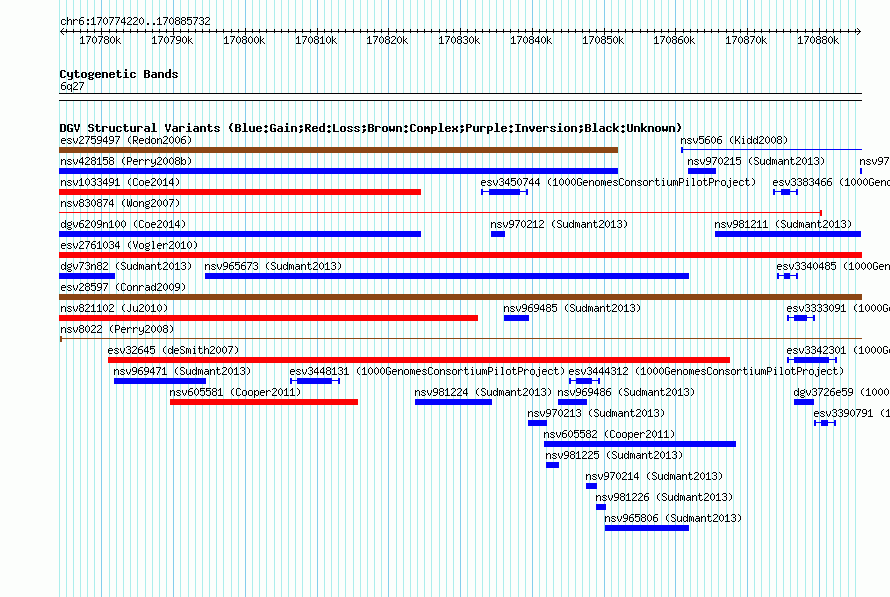
Task: Click the Cytogenetic Bands track title
Action: [119, 74]
